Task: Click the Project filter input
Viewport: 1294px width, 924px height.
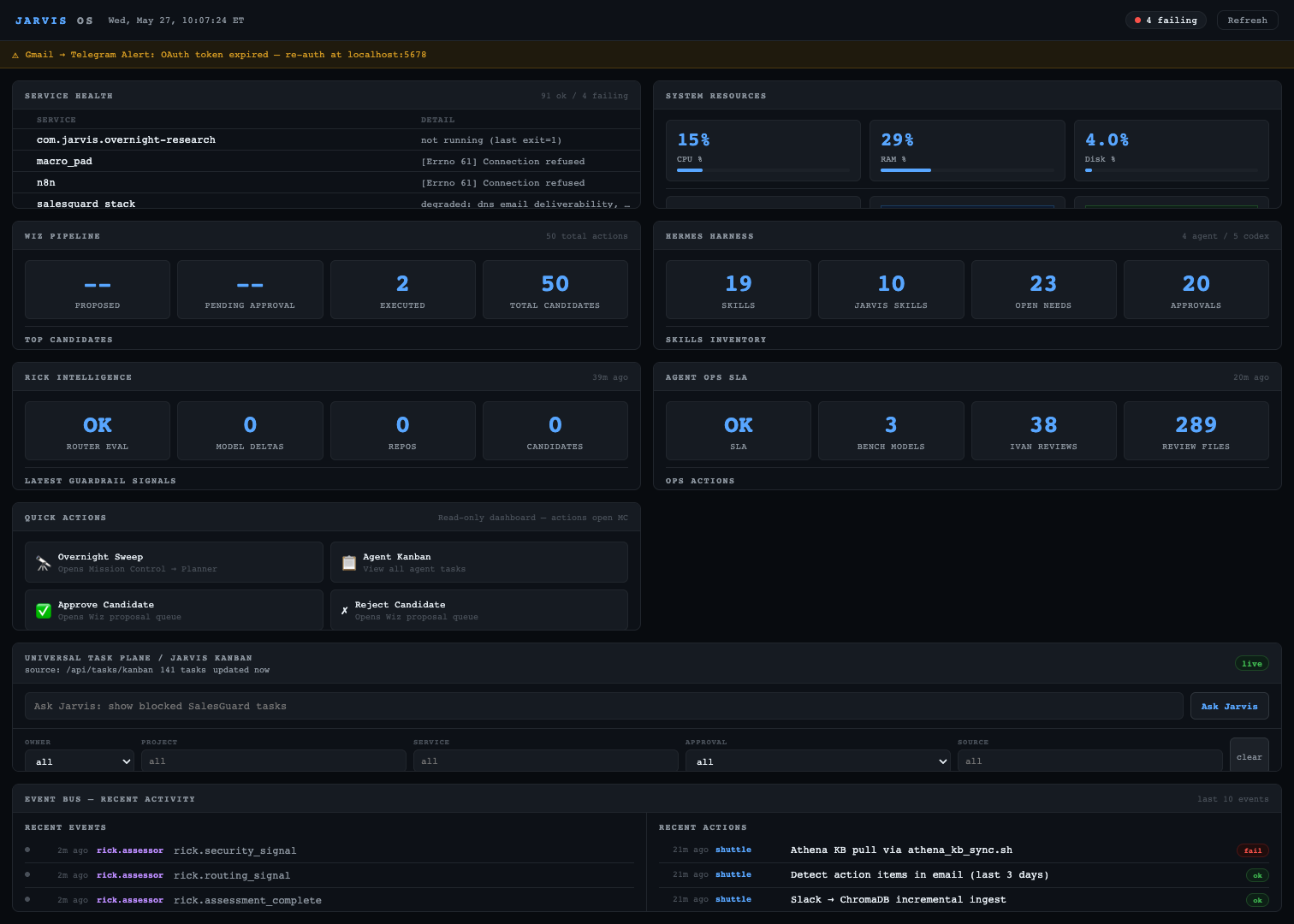Action: tap(273, 761)
